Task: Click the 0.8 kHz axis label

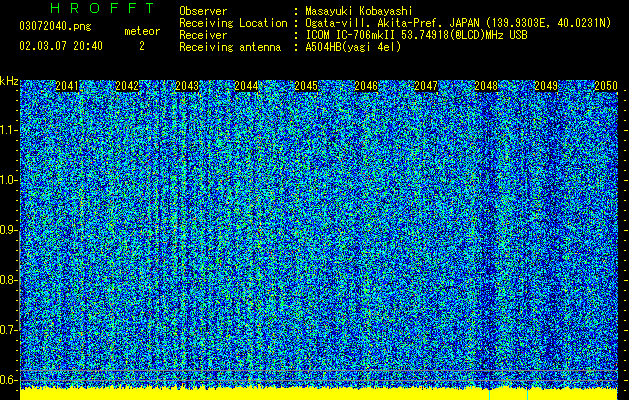Action: coord(8,280)
